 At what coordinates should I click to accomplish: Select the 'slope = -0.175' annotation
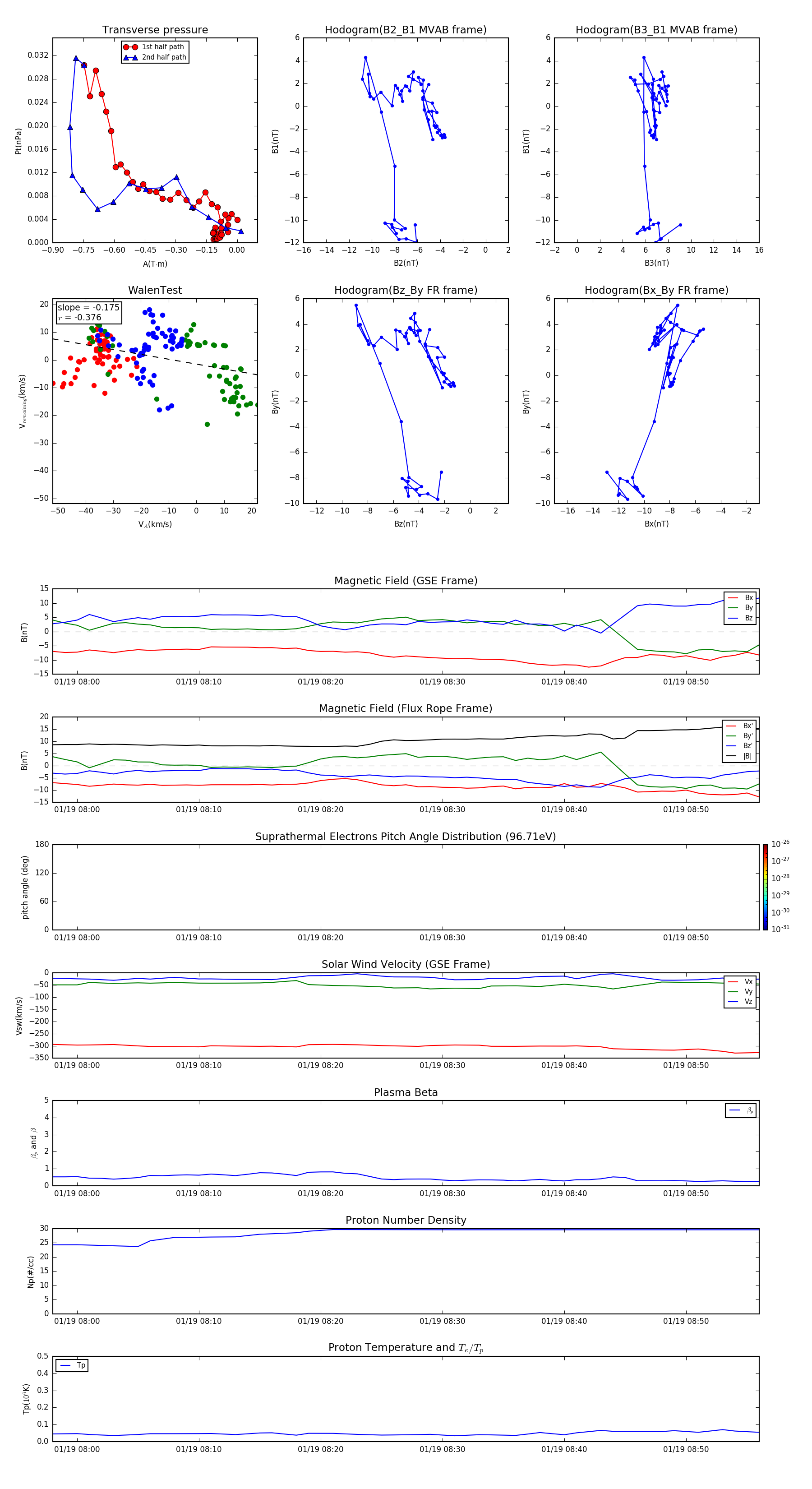tap(88, 308)
